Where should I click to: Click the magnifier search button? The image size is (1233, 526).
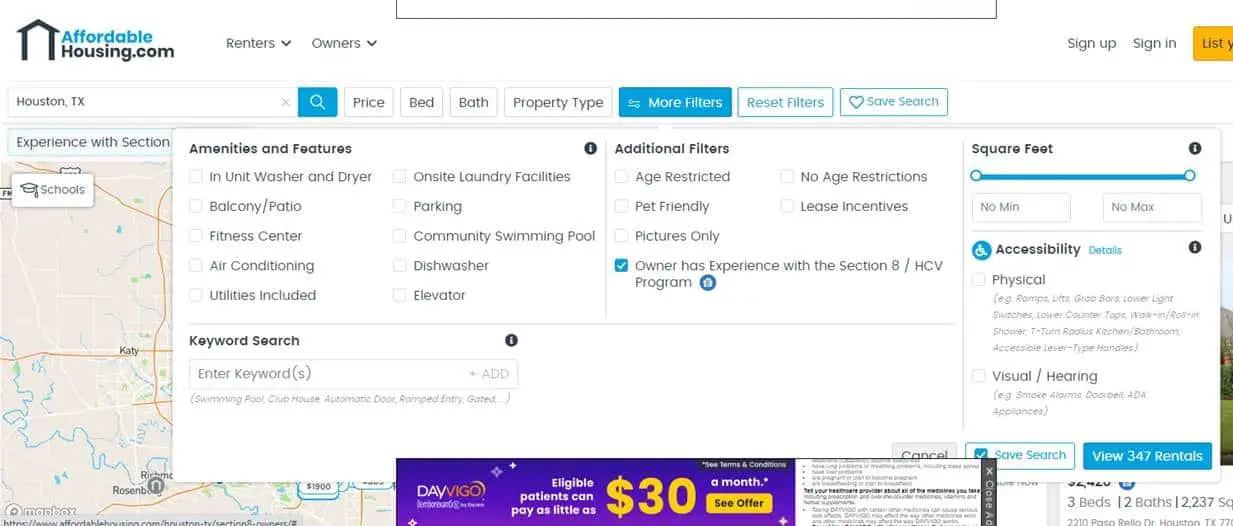click(x=317, y=102)
